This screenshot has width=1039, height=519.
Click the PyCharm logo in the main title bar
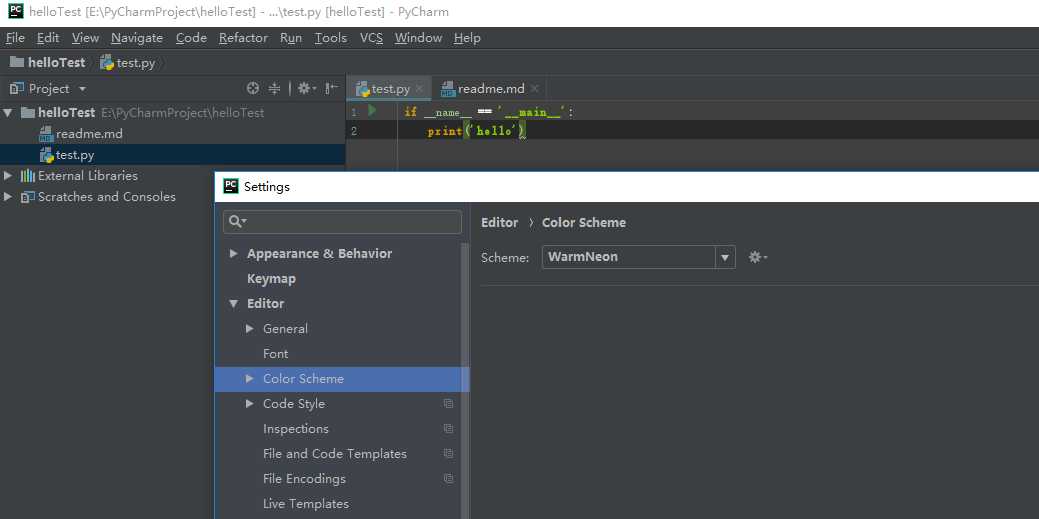click(16, 11)
